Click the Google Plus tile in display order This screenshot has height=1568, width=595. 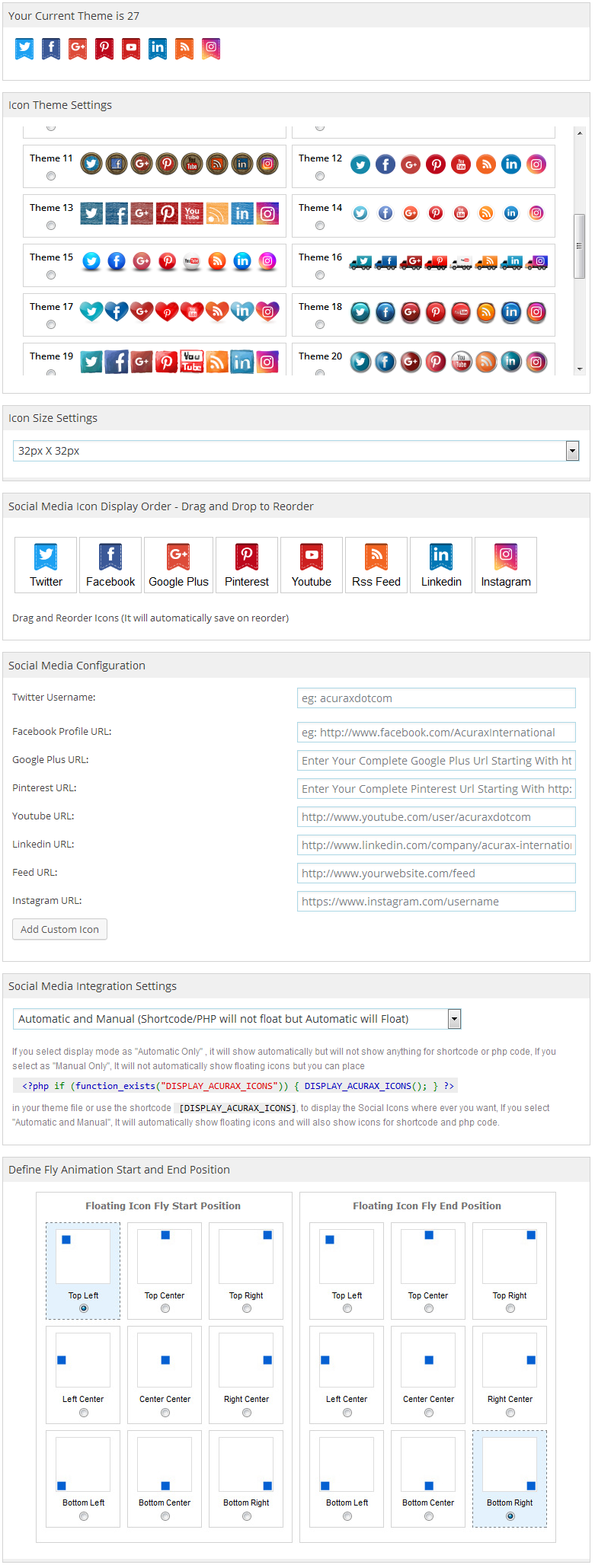[179, 565]
